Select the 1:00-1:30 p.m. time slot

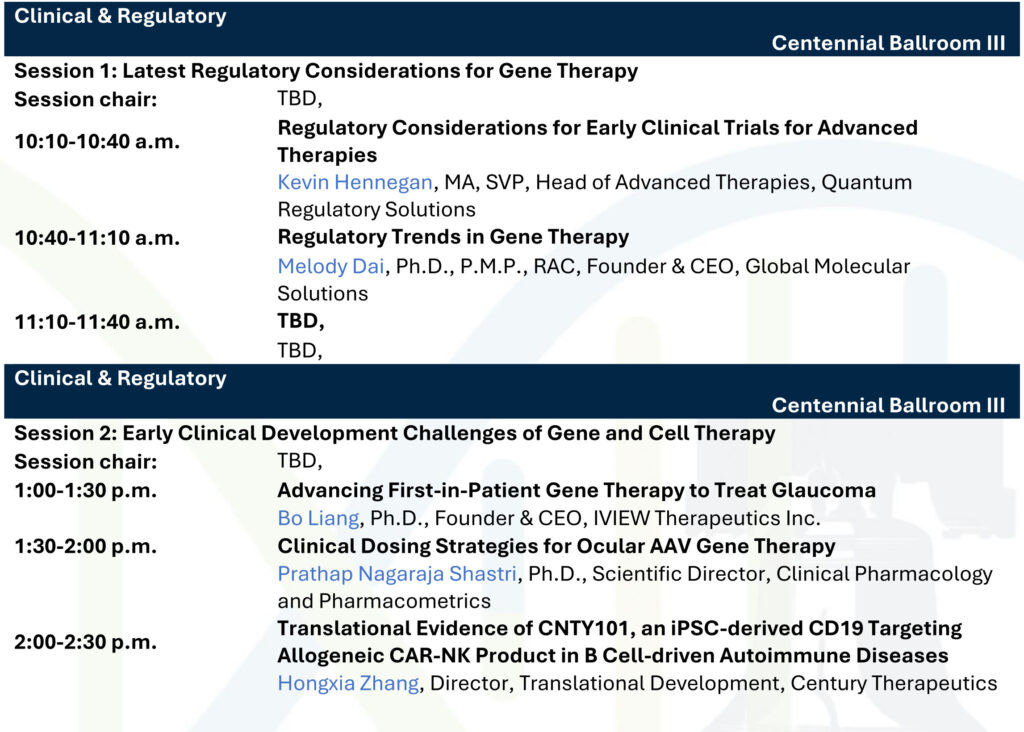[x=85, y=491]
